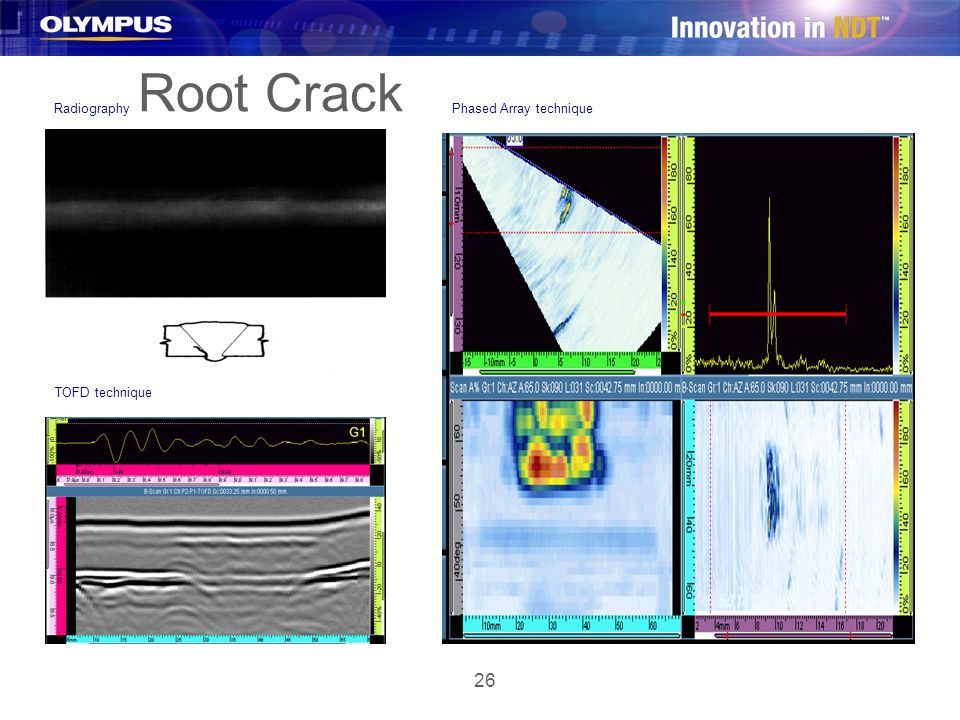This screenshot has width=960, height=720.
Task: Click the red gate line in A-scan
Action: pyautogui.click(x=778, y=314)
